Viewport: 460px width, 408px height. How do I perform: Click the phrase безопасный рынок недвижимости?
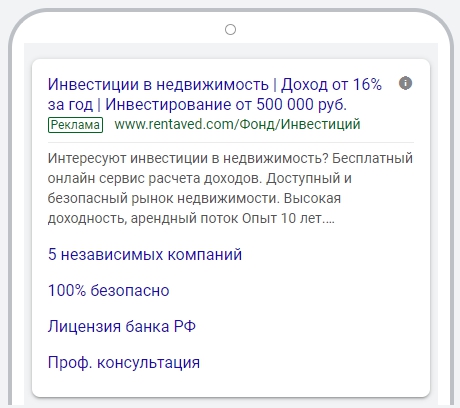(x=164, y=198)
